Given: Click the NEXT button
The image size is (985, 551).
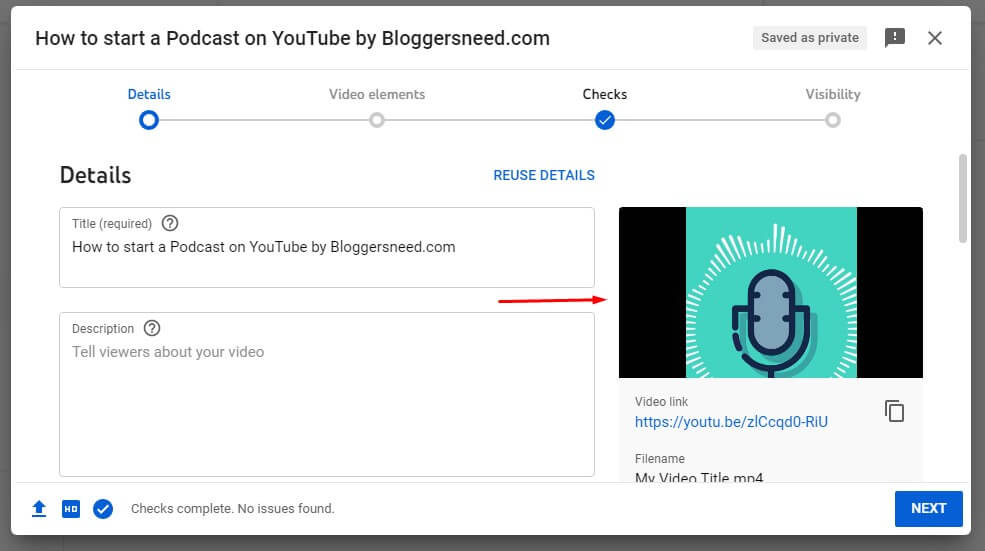Looking at the screenshot, I should tap(928, 508).
